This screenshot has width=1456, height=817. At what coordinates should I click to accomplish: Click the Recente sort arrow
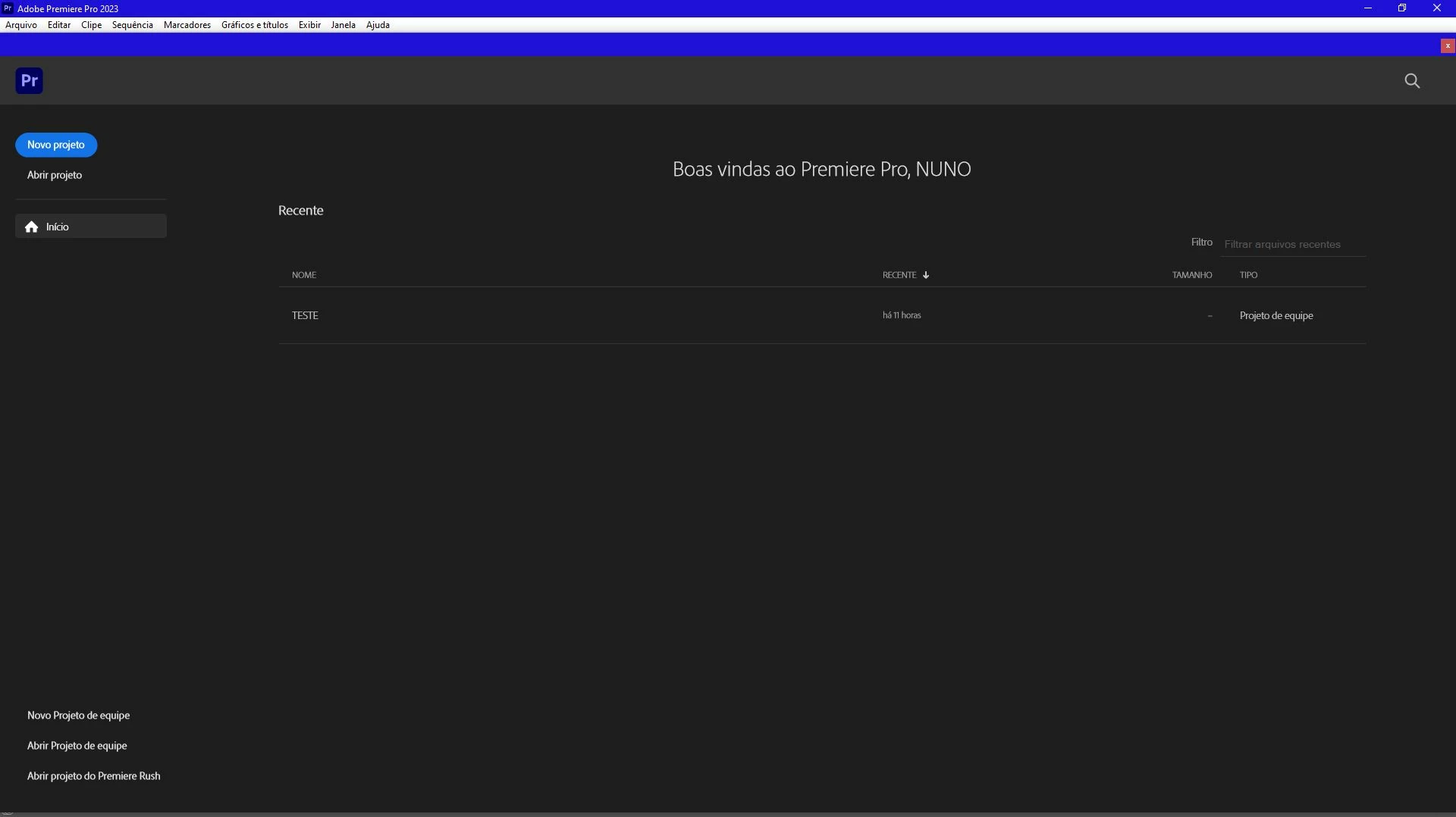click(926, 275)
